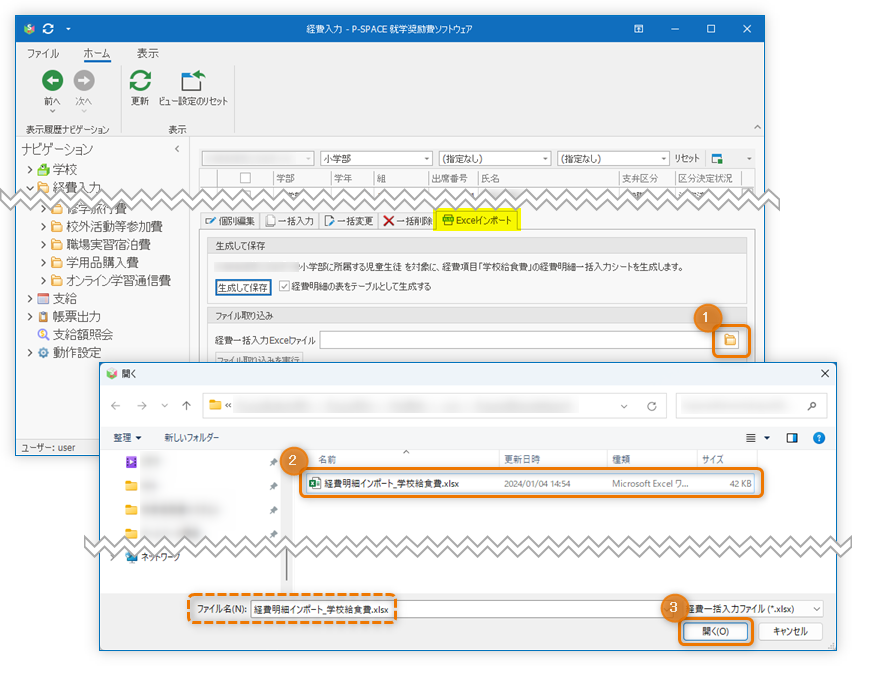869x687 pixels.
Task: Expand the 学校 tree node
Action: click(30, 170)
